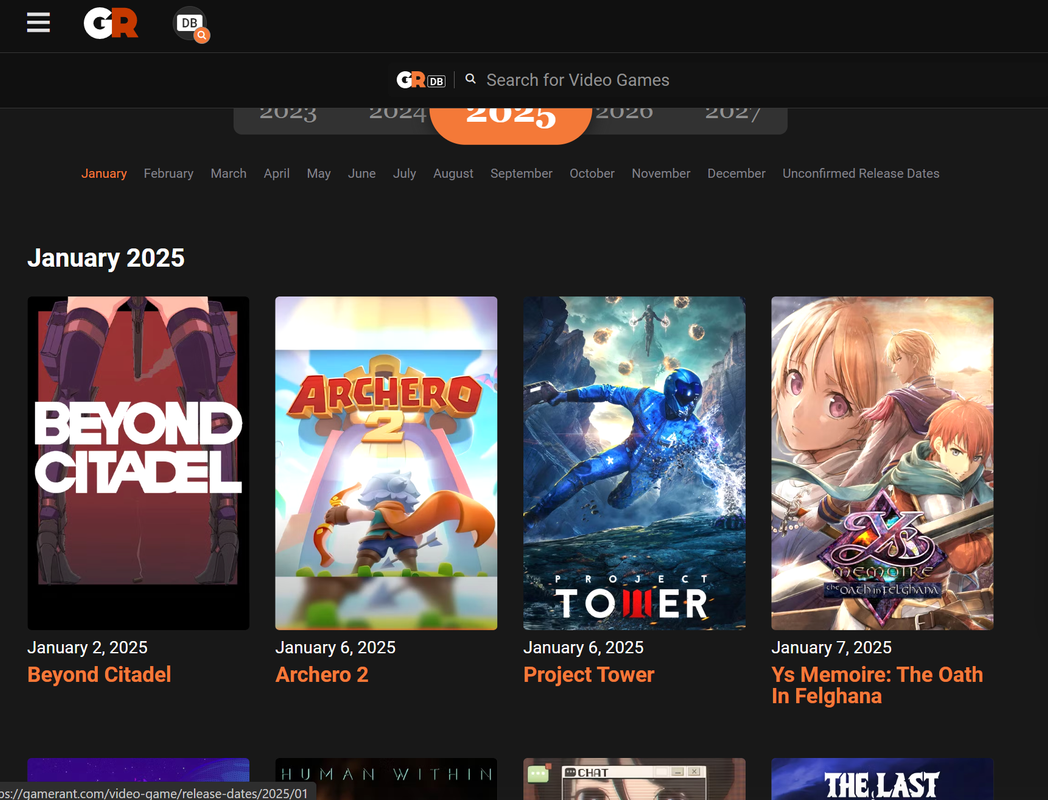
Task: Select the 2027 year tab
Action: coord(733,114)
